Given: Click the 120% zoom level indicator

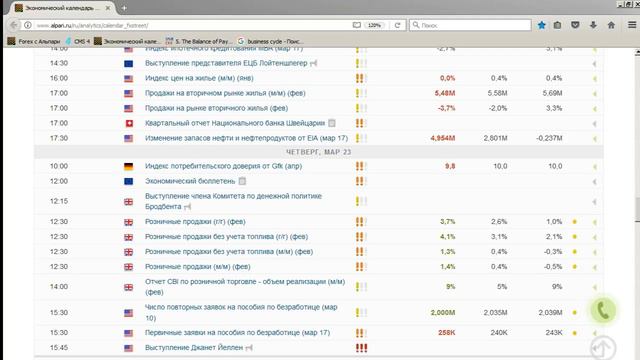Looking at the screenshot, I should 374,25.
